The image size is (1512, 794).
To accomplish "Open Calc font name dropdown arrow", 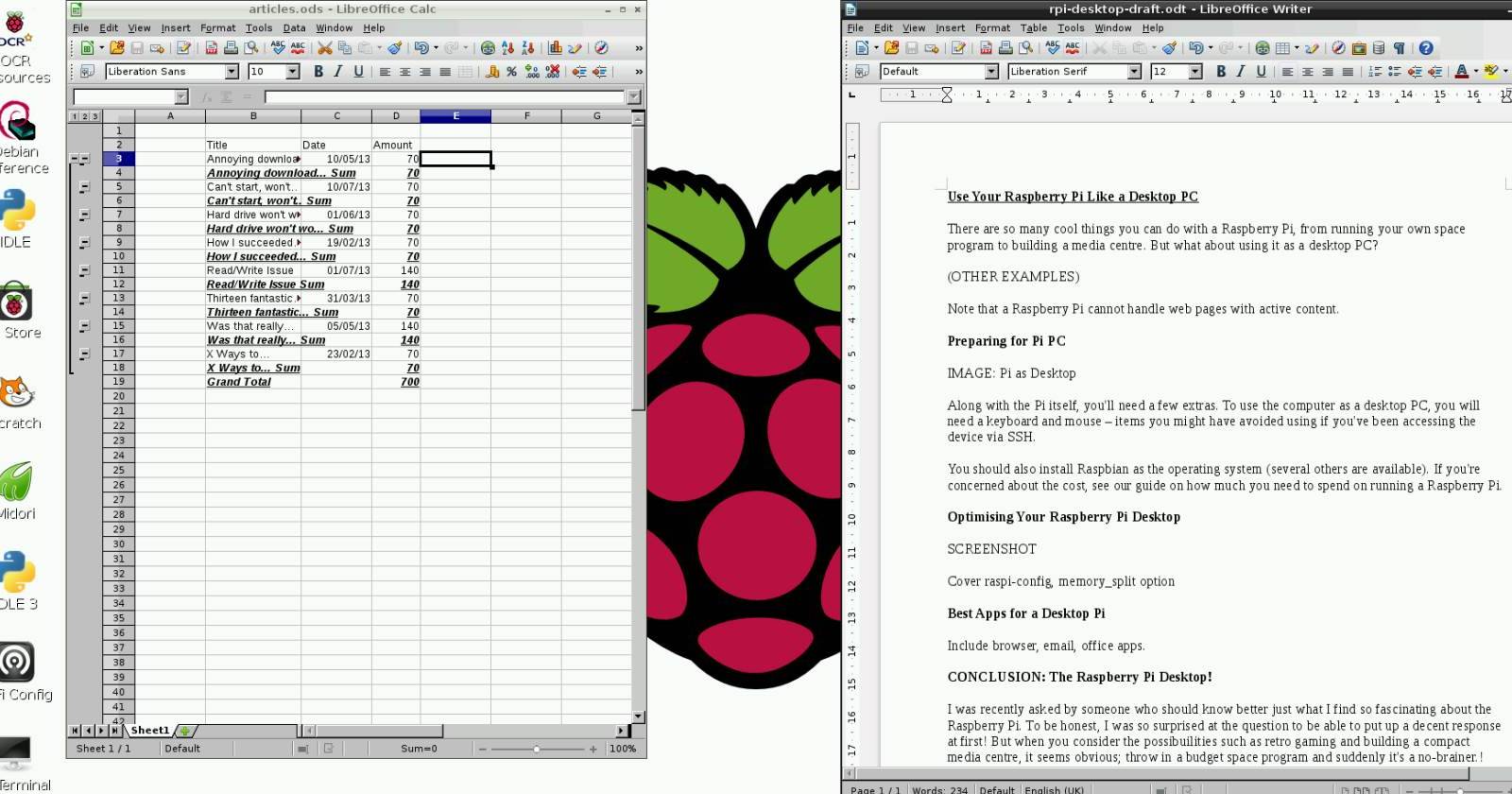I will click(232, 71).
